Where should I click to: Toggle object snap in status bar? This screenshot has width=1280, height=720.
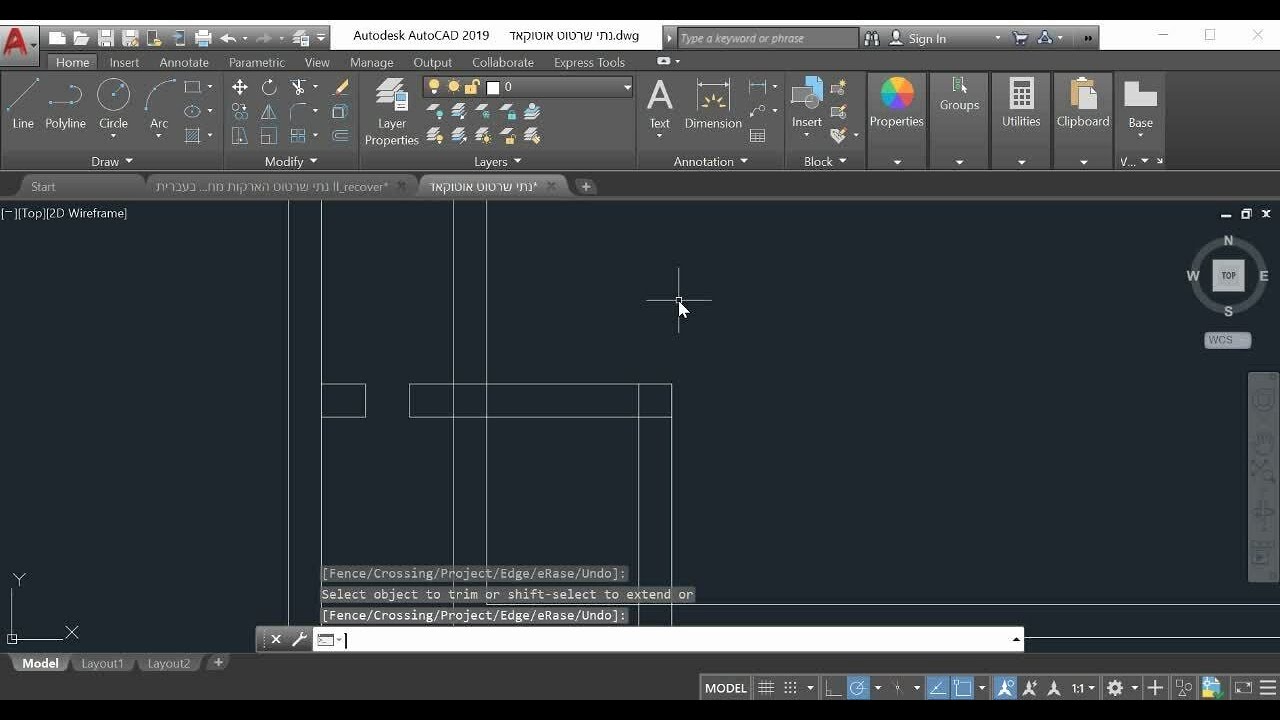point(962,688)
